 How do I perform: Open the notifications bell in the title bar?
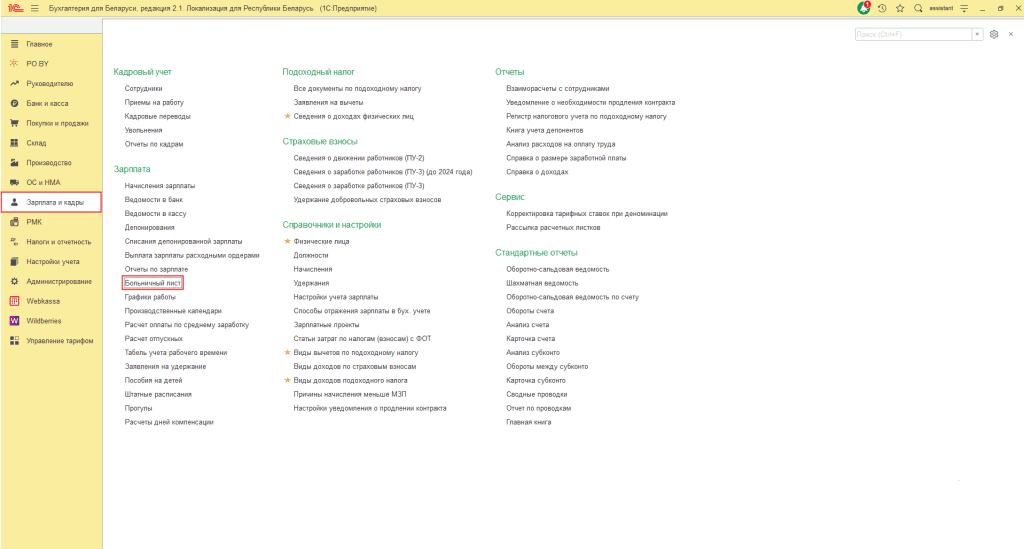(864, 8)
